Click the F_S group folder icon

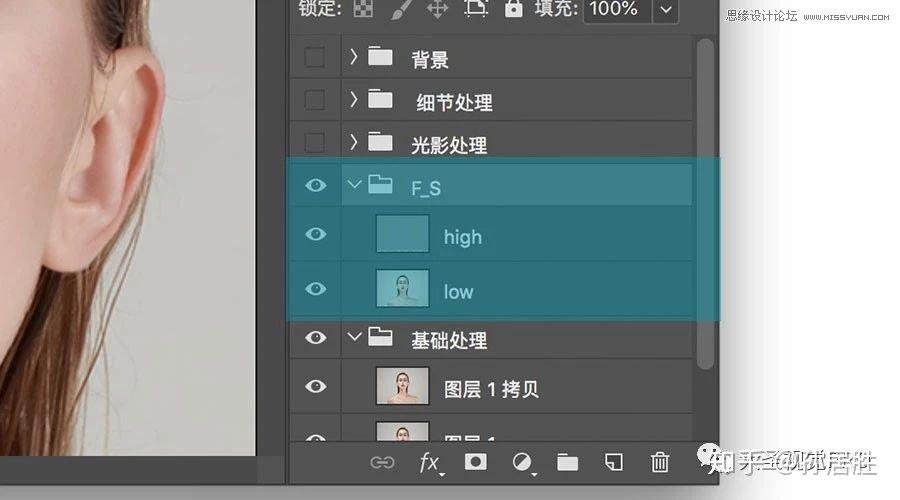point(380,184)
